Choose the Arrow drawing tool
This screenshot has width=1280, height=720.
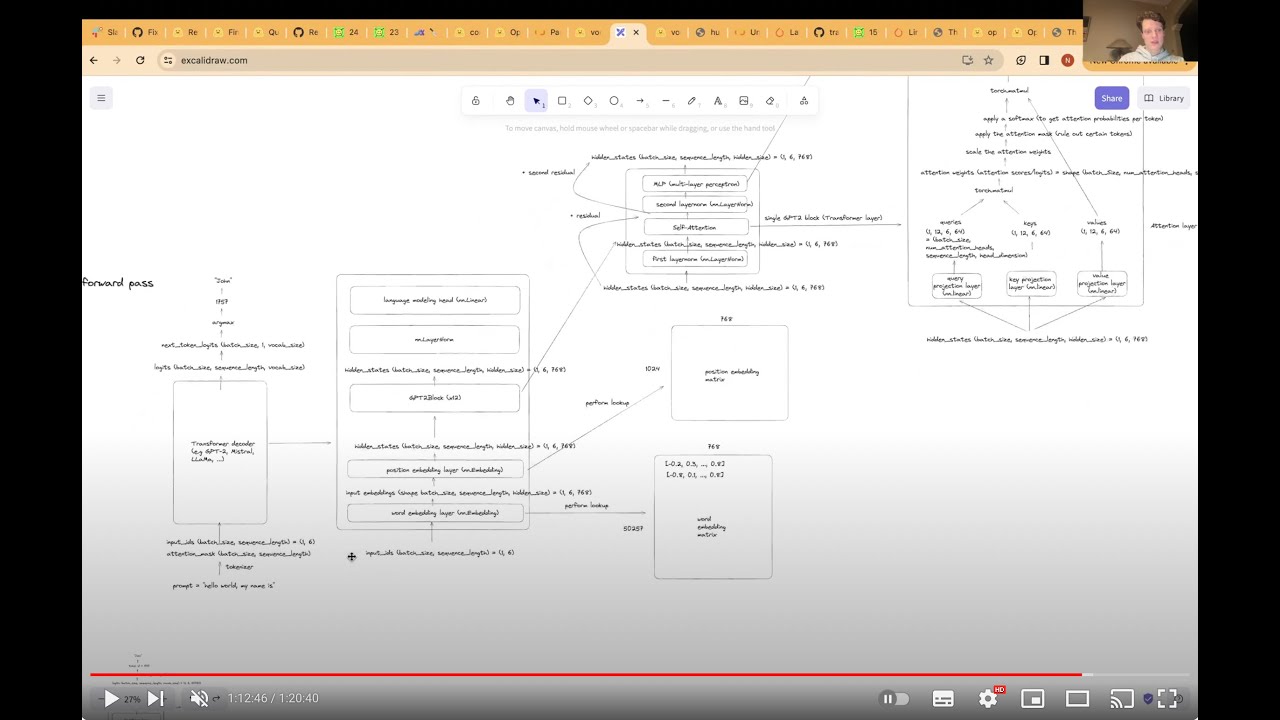point(640,101)
